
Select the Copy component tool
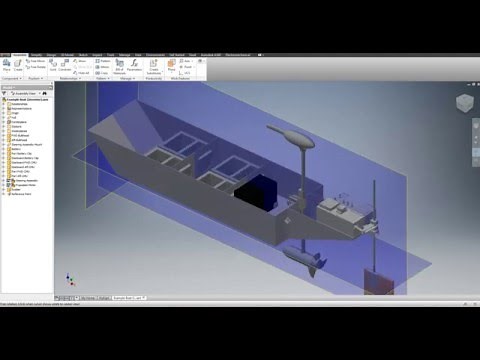[x=102, y=73]
